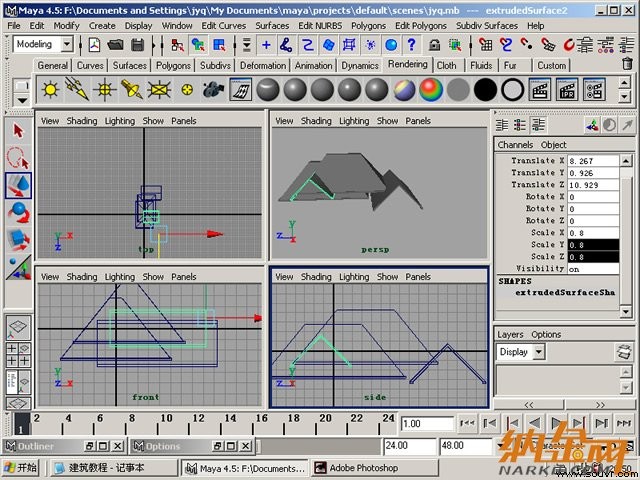The width and height of the screenshot is (640, 480).
Task: Select Show Manipulator tool
Action: click(18, 267)
